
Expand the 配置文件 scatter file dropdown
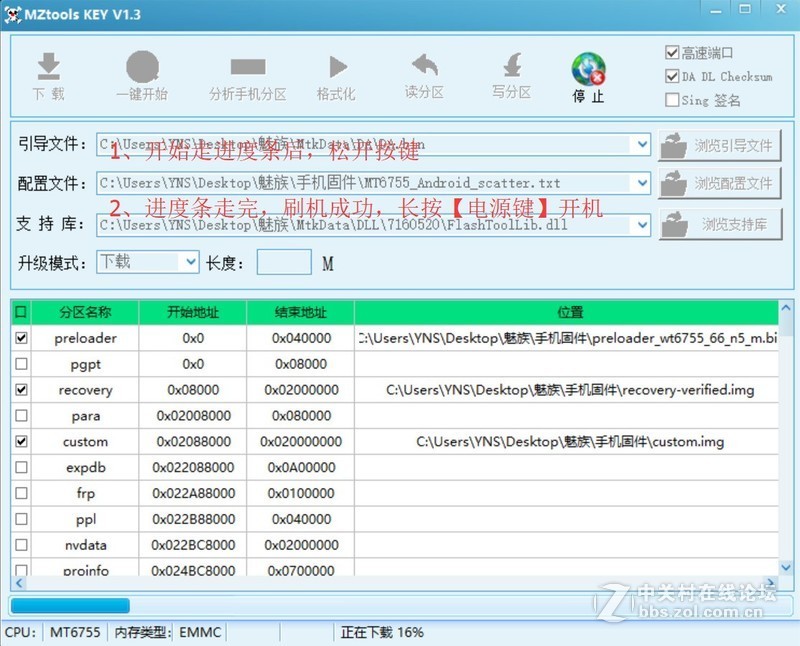tap(643, 184)
